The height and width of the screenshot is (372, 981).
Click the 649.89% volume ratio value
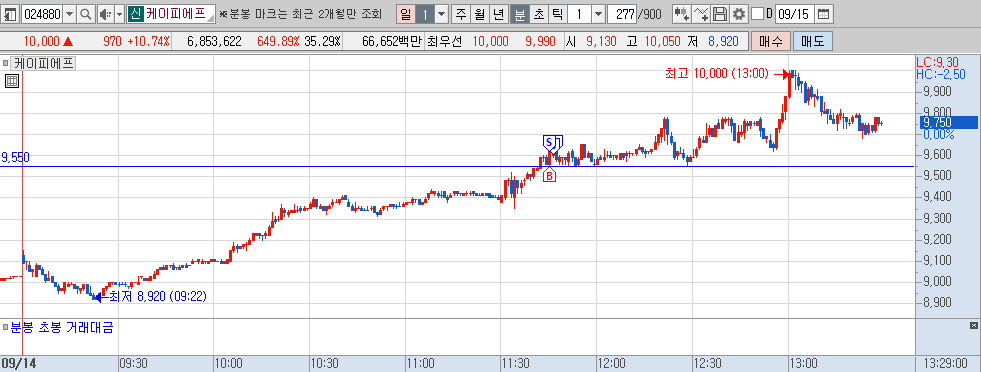[x=278, y=42]
